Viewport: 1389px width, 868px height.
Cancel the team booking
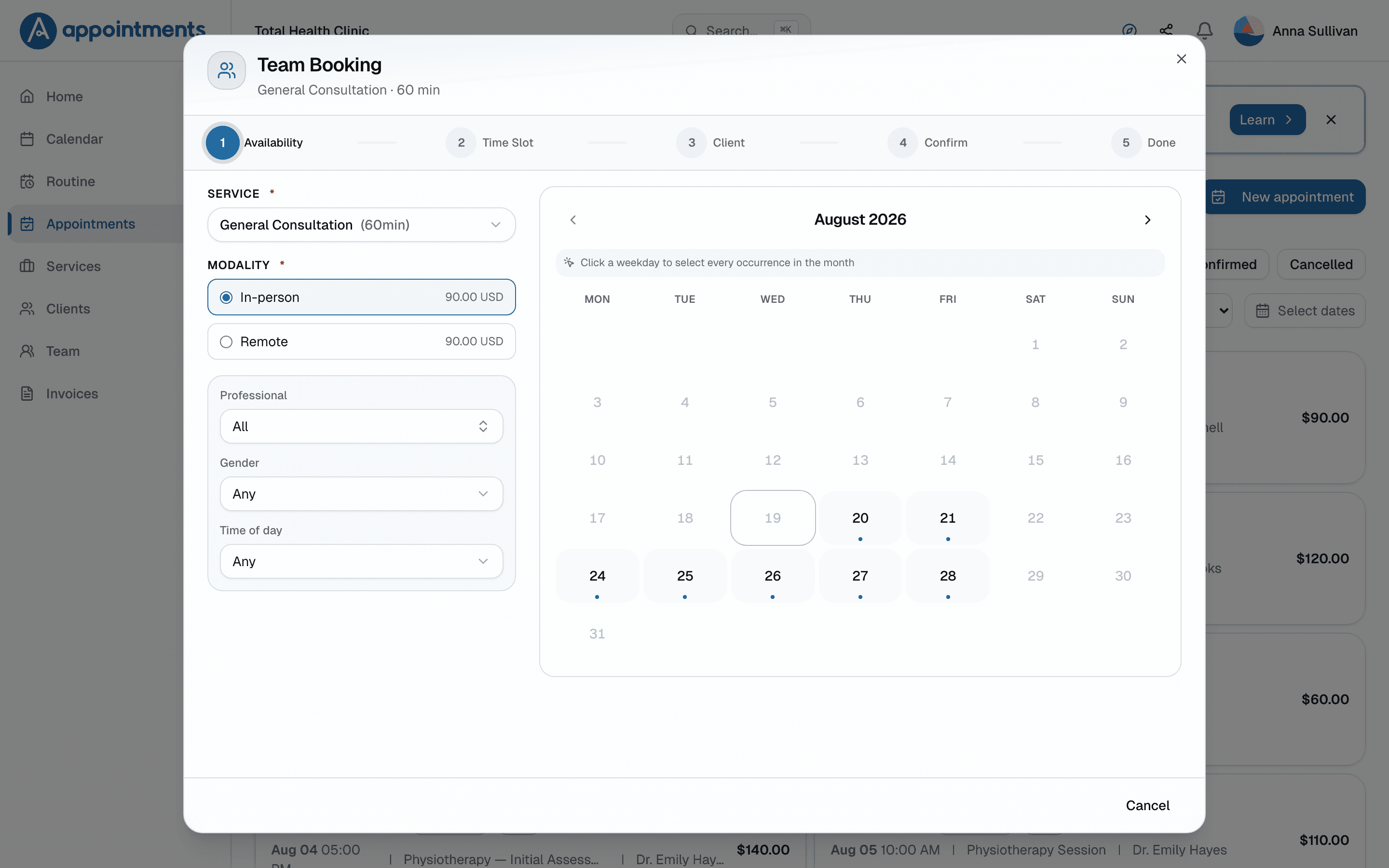coord(1147,805)
